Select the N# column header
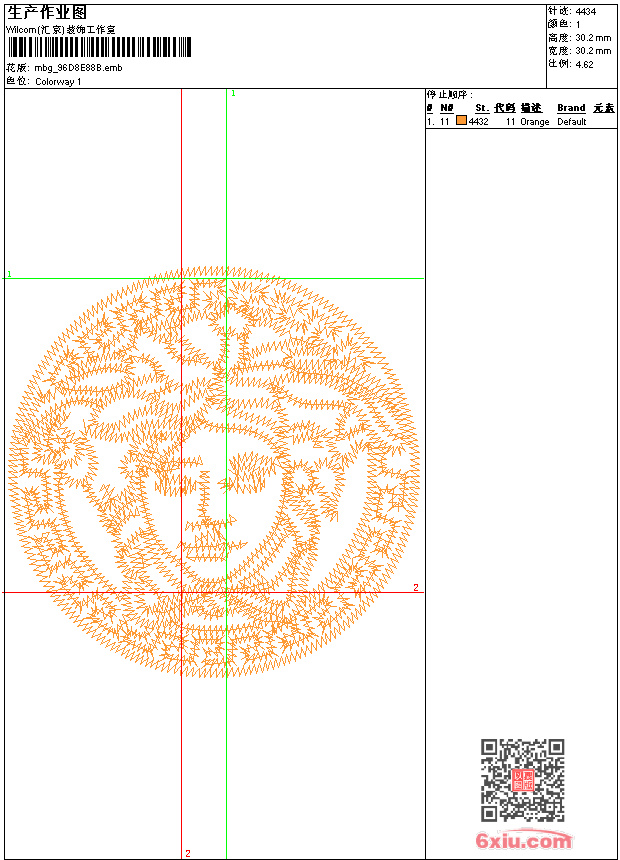Screen dimensions: 620x860 [446, 108]
